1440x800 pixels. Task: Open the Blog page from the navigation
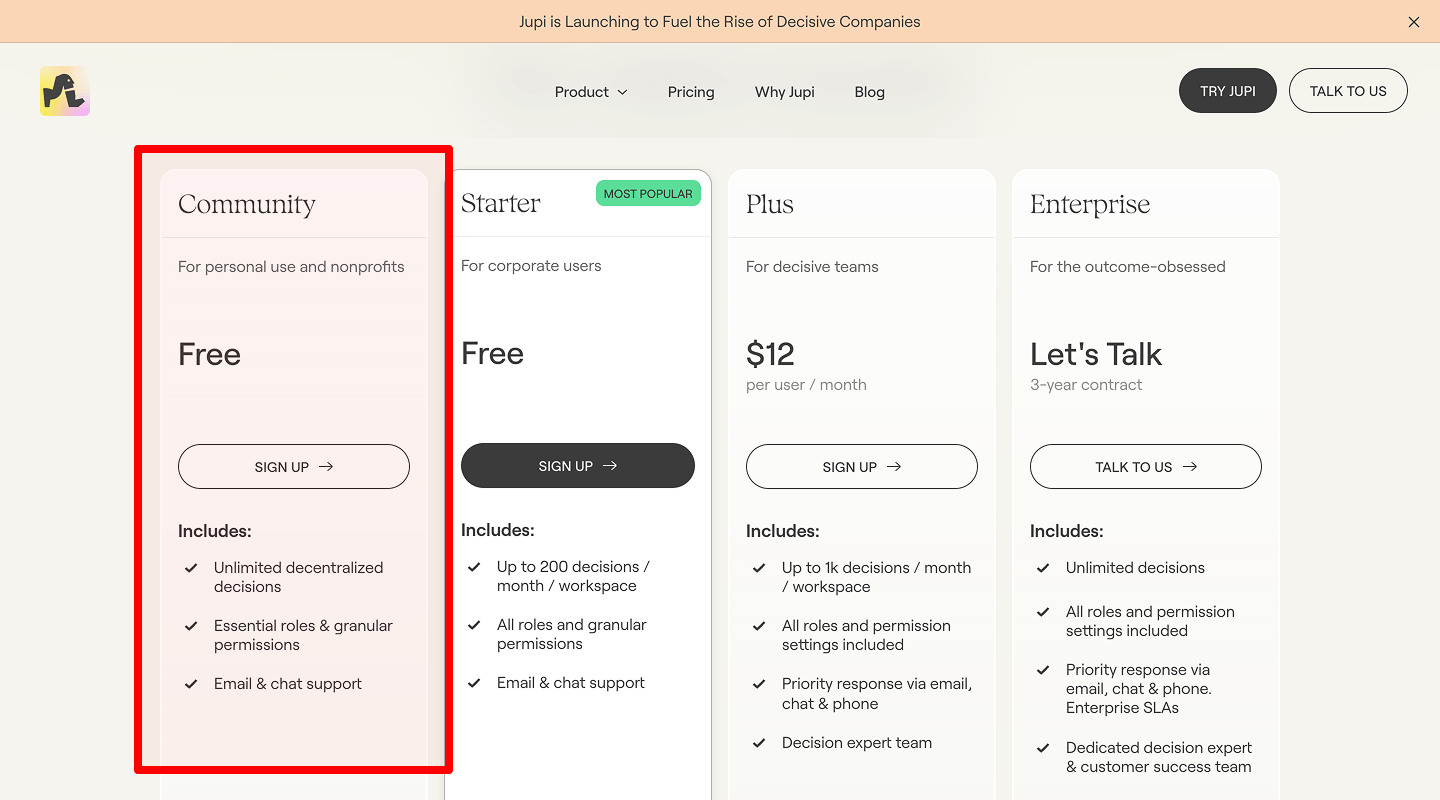click(869, 91)
